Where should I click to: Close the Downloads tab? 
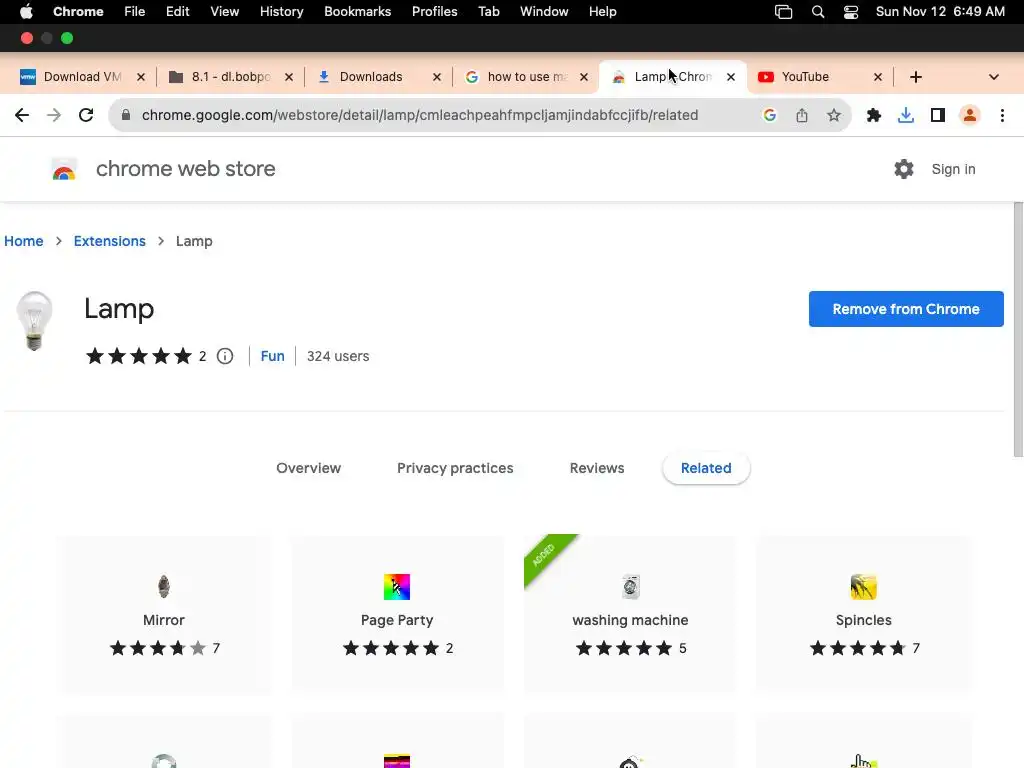[436, 77]
